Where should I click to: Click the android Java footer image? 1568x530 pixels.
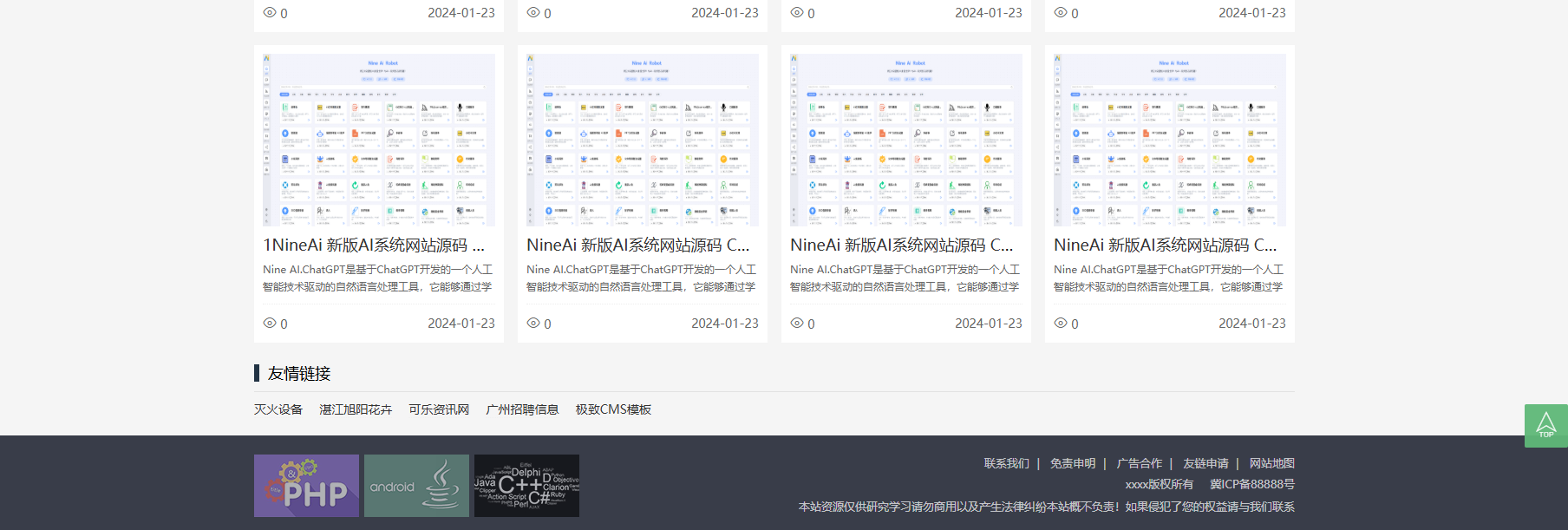click(x=416, y=486)
